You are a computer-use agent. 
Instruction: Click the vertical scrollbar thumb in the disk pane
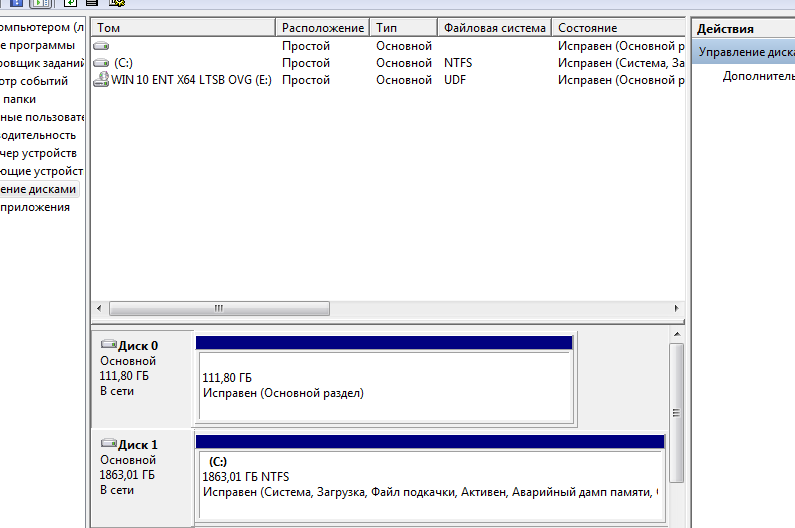676,413
